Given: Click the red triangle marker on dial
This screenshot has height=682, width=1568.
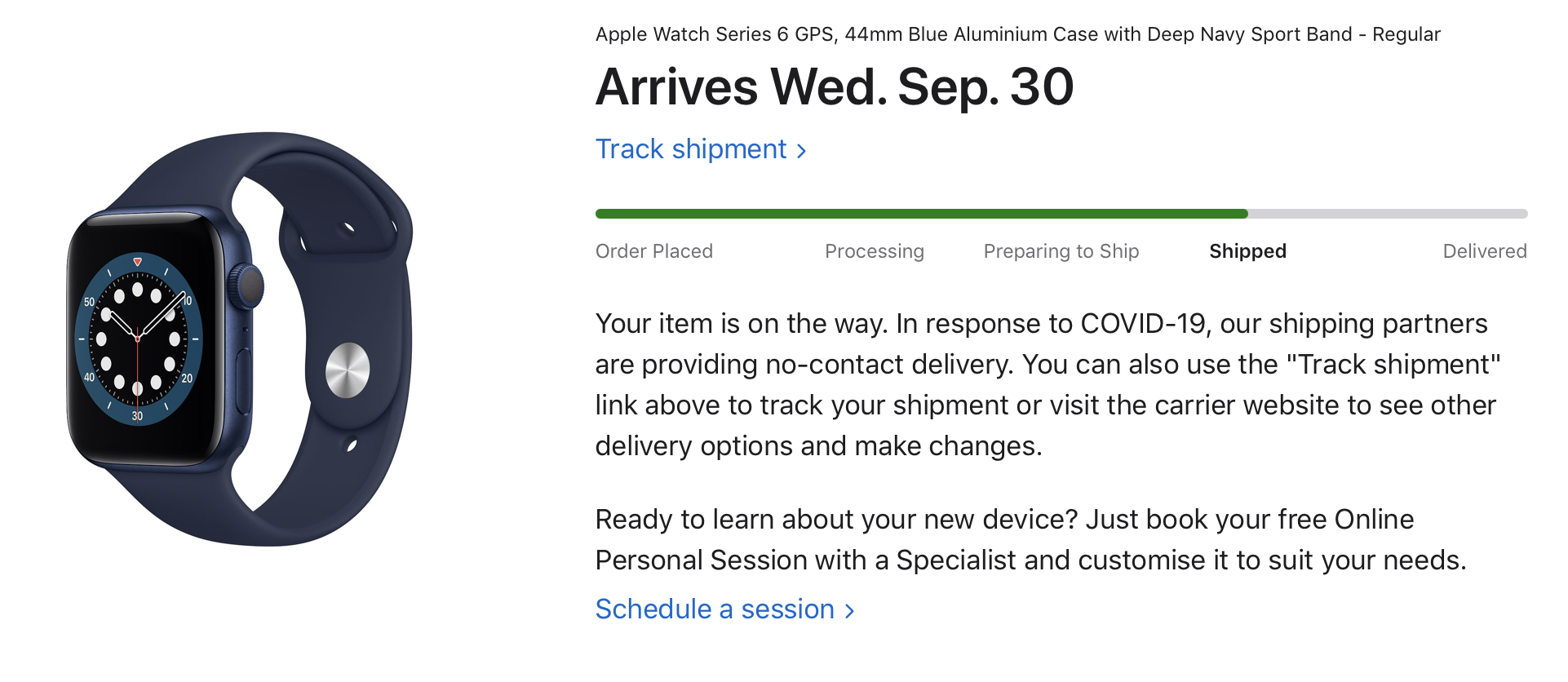Looking at the screenshot, I should (x=137, y=262).
